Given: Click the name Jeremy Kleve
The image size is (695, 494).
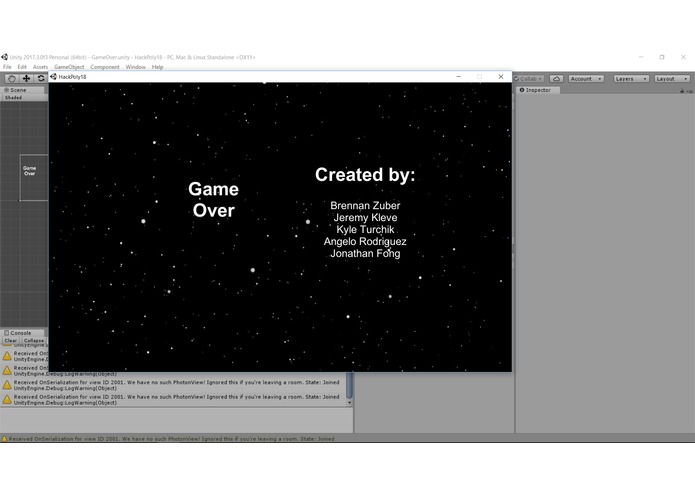Looking at the screenshot, I should [x=365, y=218].
